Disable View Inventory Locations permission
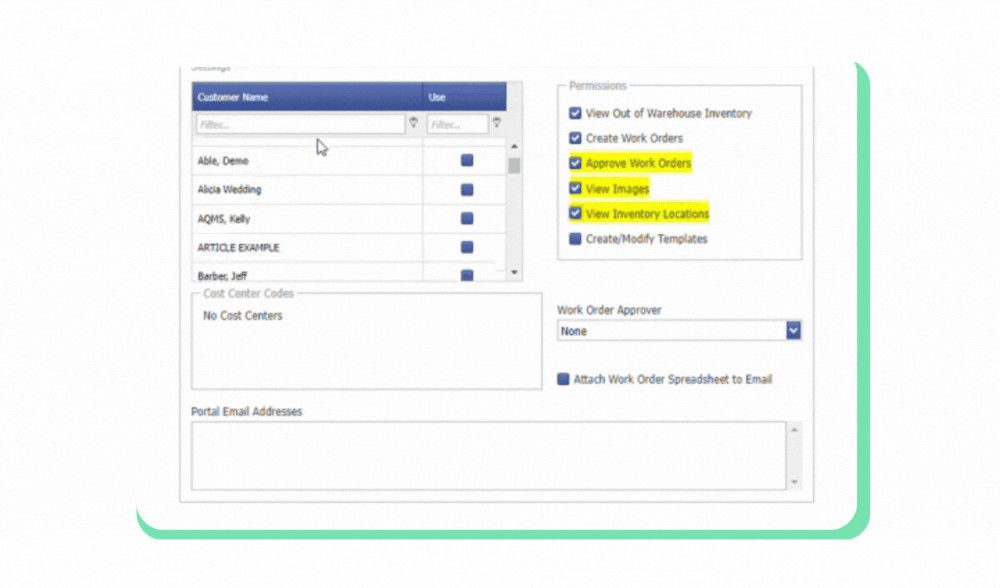Screen dimensions: 1000x588 (575, 213)
